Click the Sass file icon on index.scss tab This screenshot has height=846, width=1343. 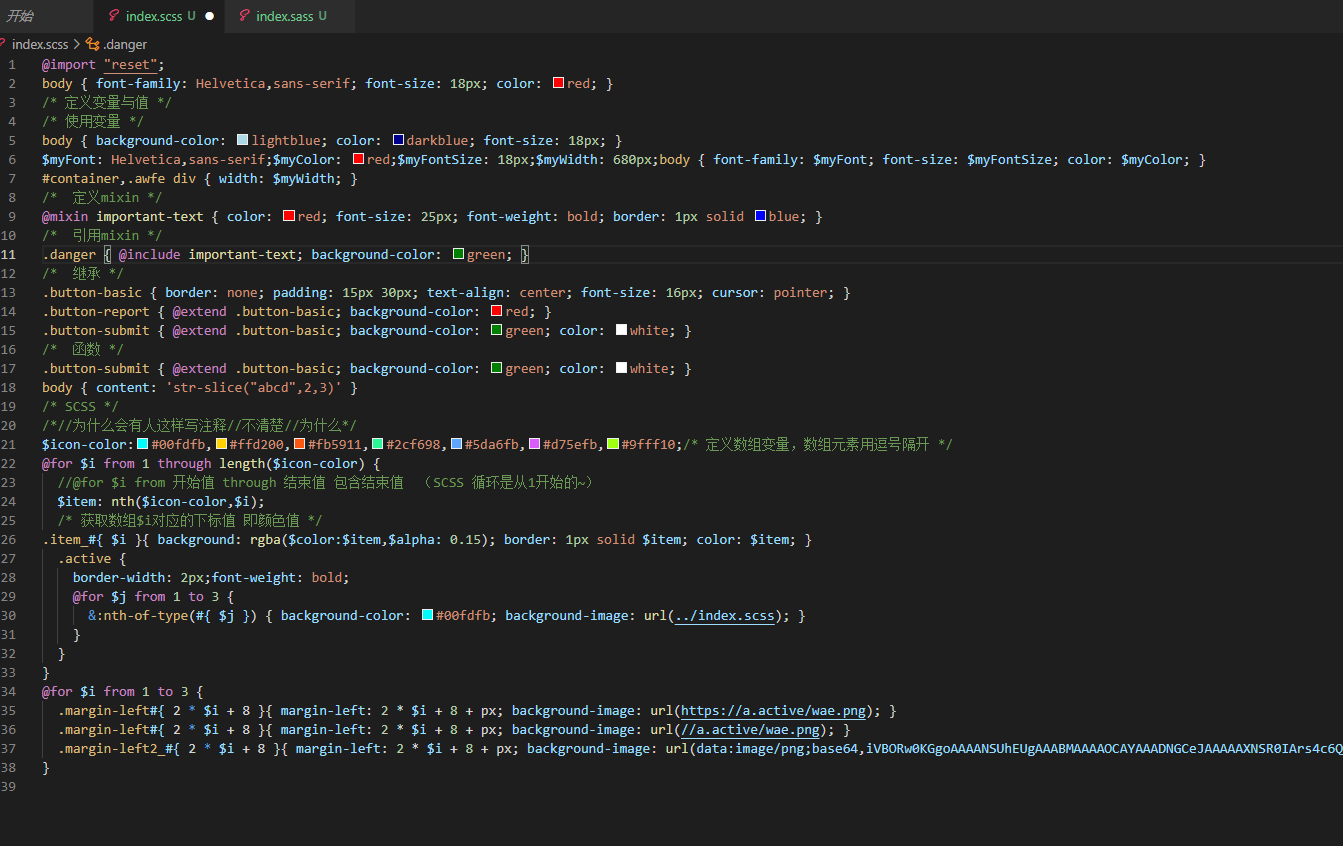point(114,16)
